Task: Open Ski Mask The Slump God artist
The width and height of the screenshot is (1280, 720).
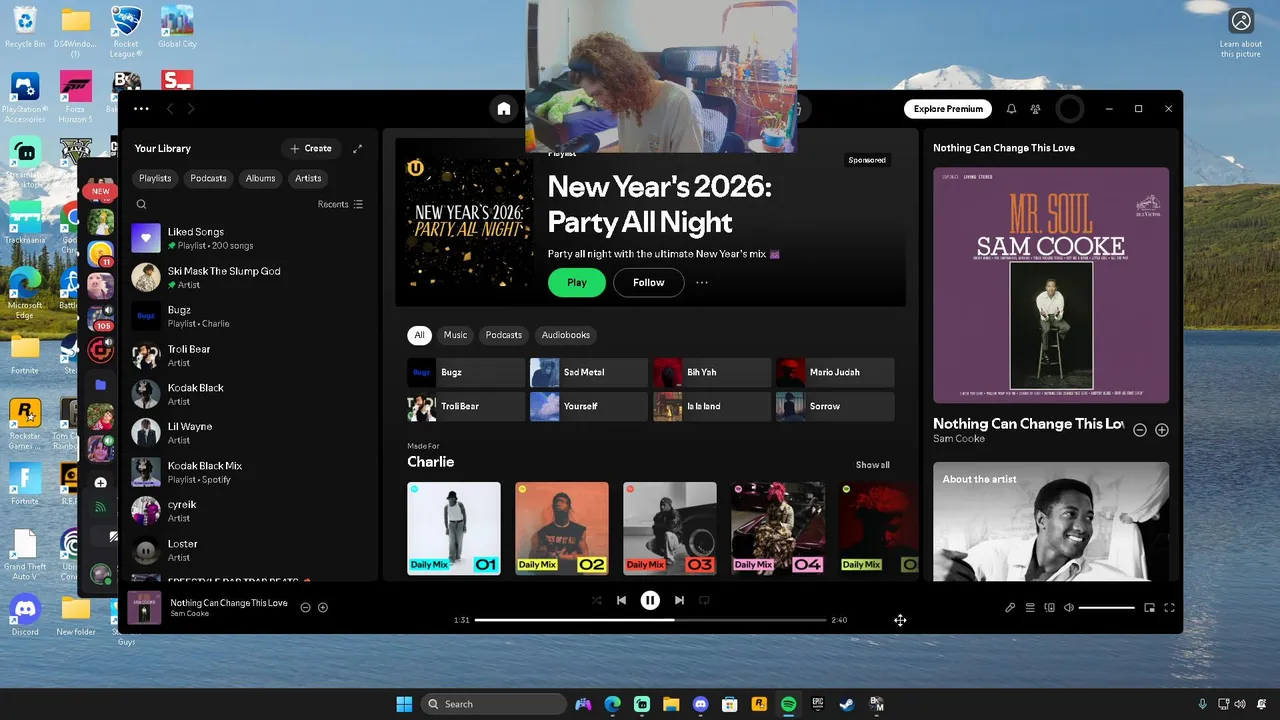Action: [x=248, y=277]
